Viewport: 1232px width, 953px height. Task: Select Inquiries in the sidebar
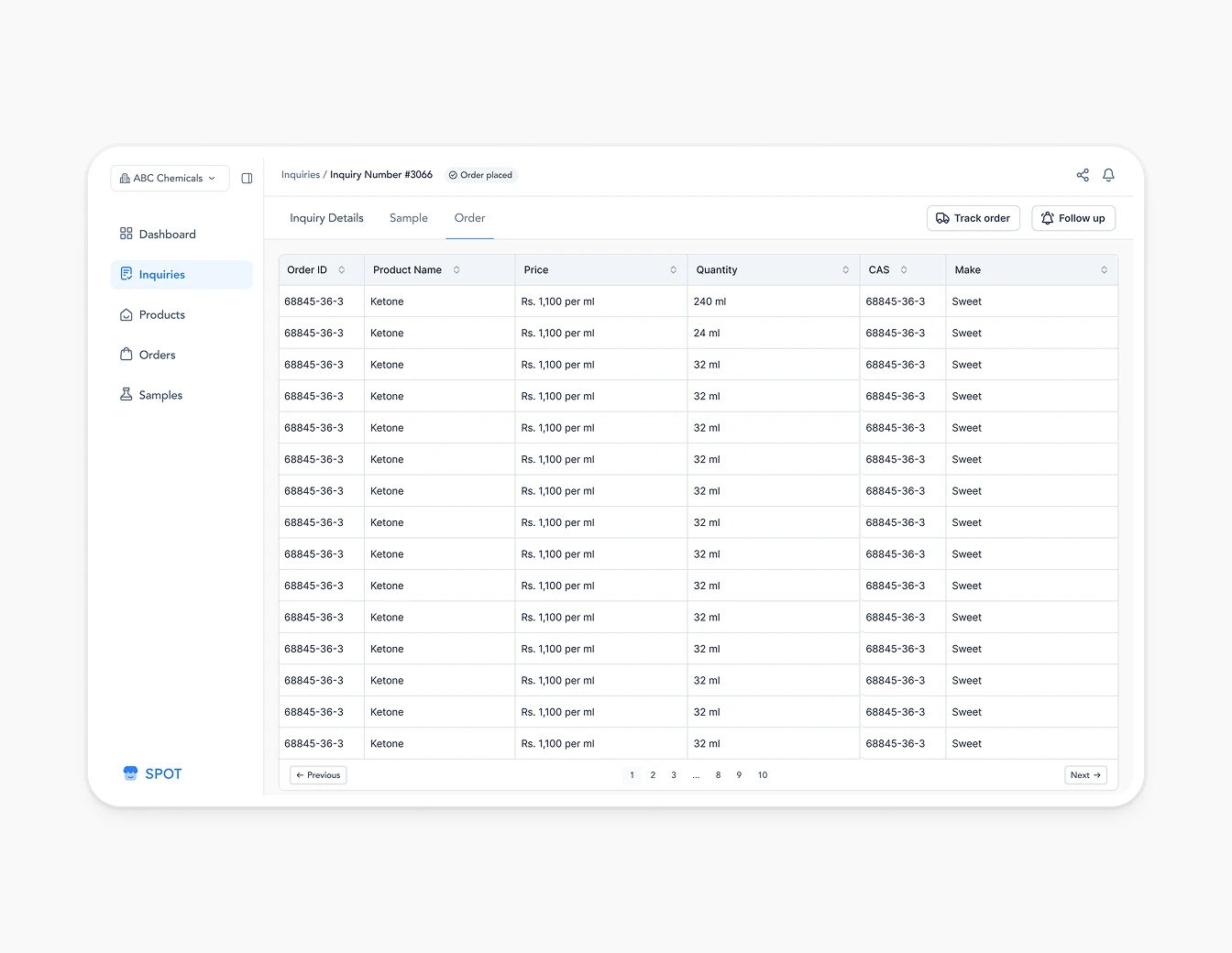161,275
